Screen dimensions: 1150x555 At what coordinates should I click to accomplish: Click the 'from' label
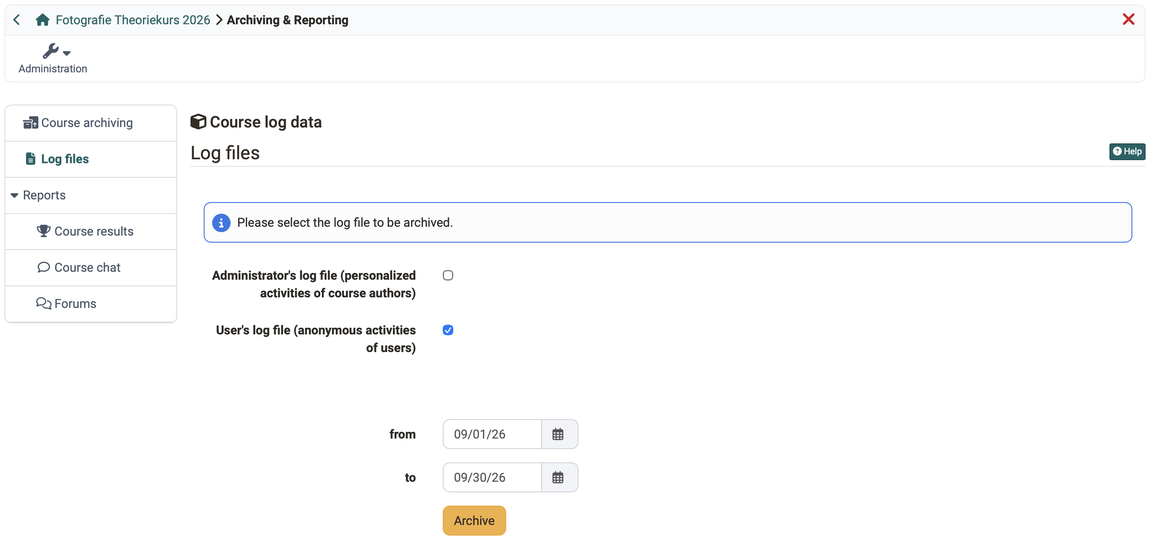(x=403, y=434)
